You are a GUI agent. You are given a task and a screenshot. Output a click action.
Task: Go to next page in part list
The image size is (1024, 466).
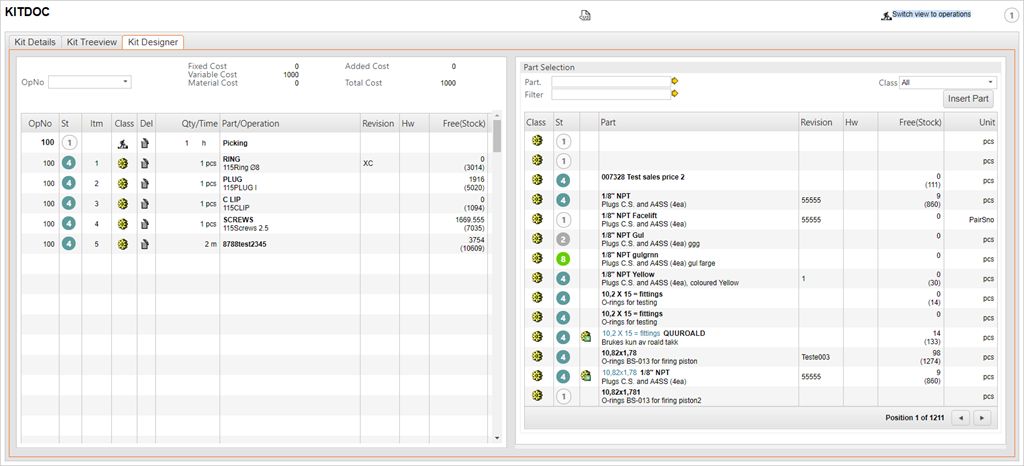982,417
